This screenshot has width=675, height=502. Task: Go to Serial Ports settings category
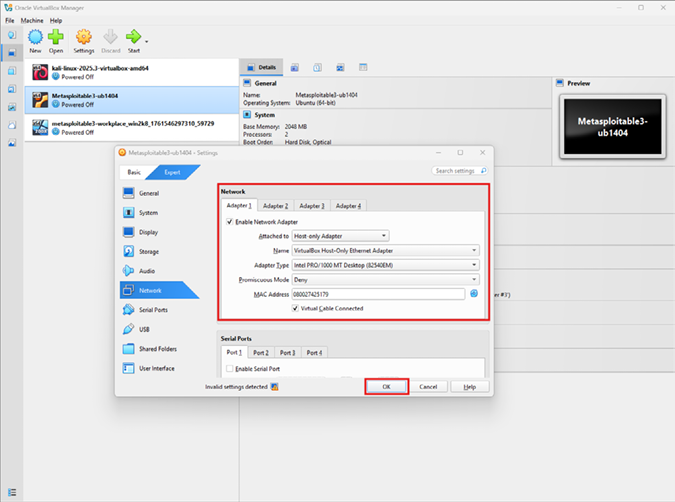pos(153,310)
